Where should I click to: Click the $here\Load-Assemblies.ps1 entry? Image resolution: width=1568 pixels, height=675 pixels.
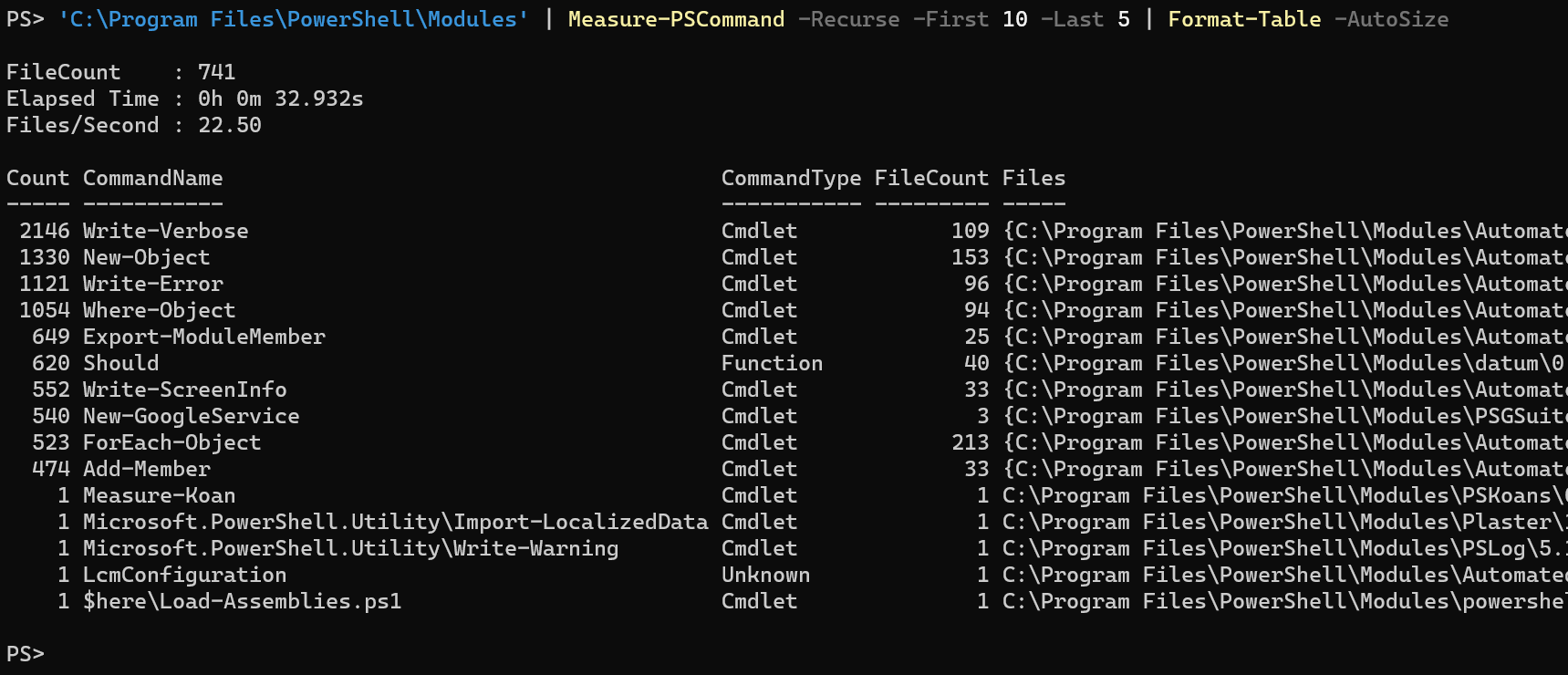[242, 601]
